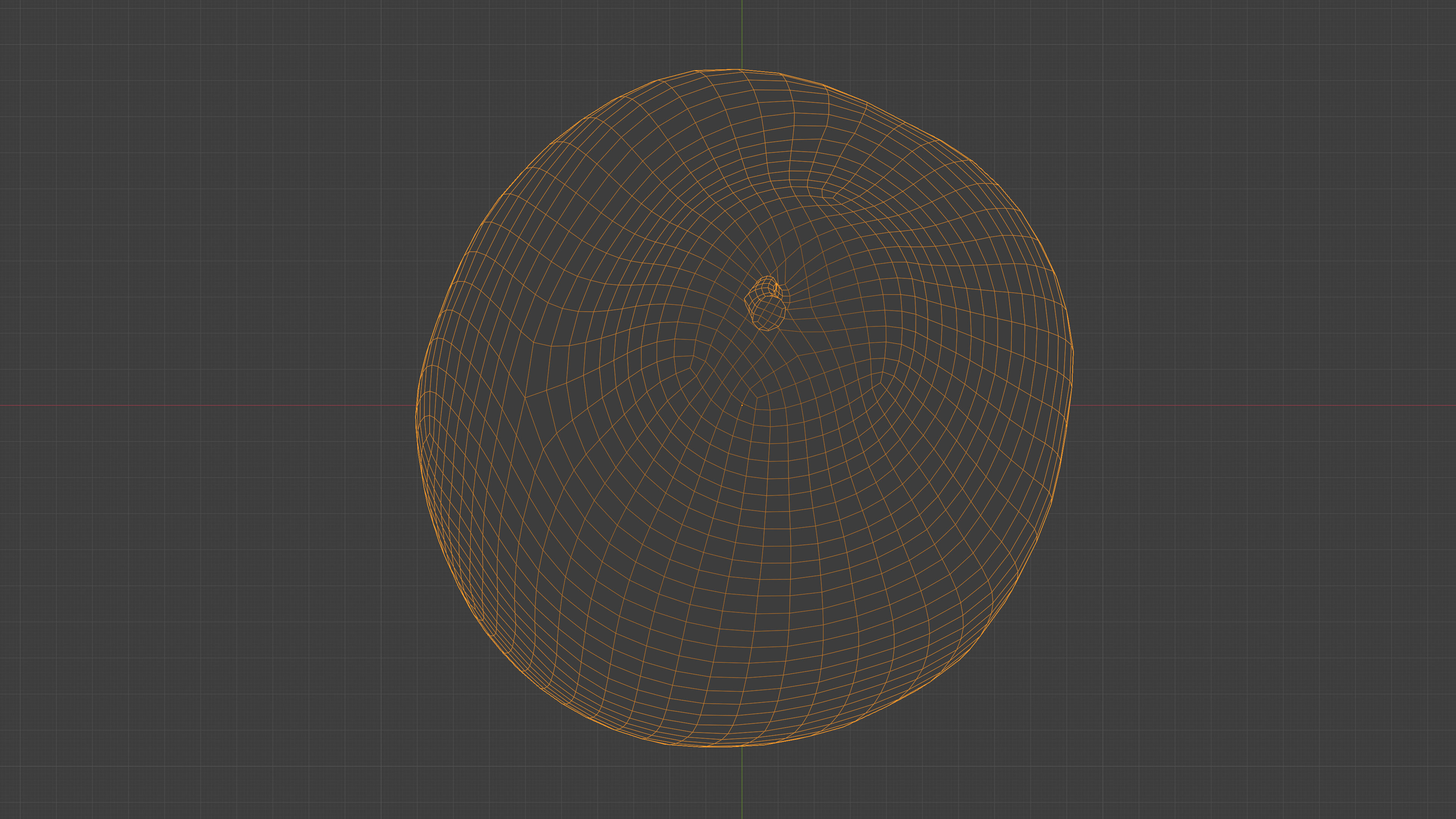1456x819 pixels.
Task: Click the small stem geometry on the mesh
Action: pos(765,303)
